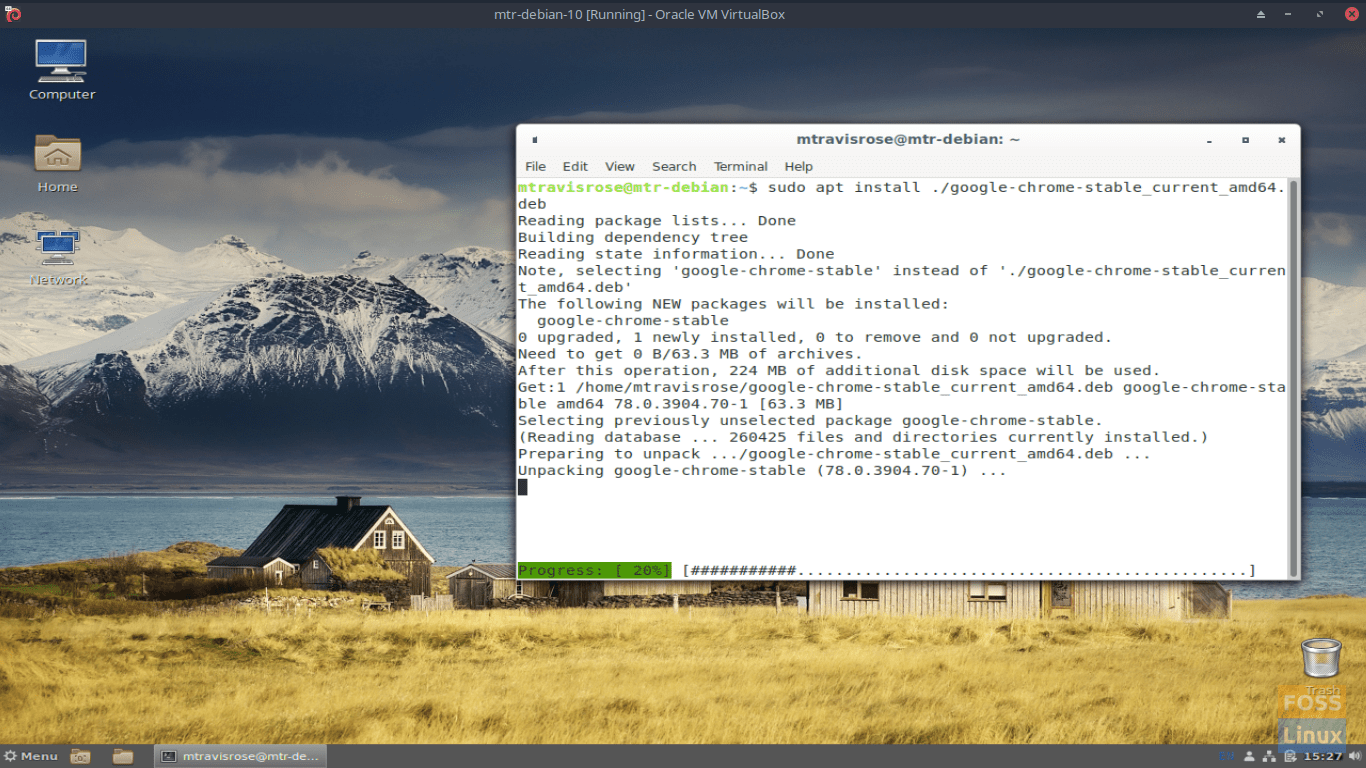1366x768 pixels.
Task: Click the volume speaker tray icon
Action: pyautogui.click(x=1355, y=756)
